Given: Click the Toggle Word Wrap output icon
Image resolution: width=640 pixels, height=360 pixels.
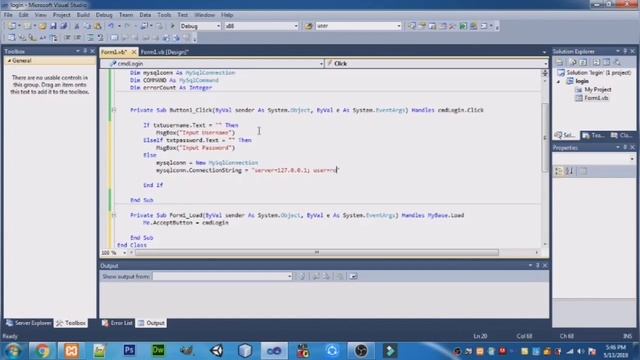Looking at the screenshot, I should (353, 276).
